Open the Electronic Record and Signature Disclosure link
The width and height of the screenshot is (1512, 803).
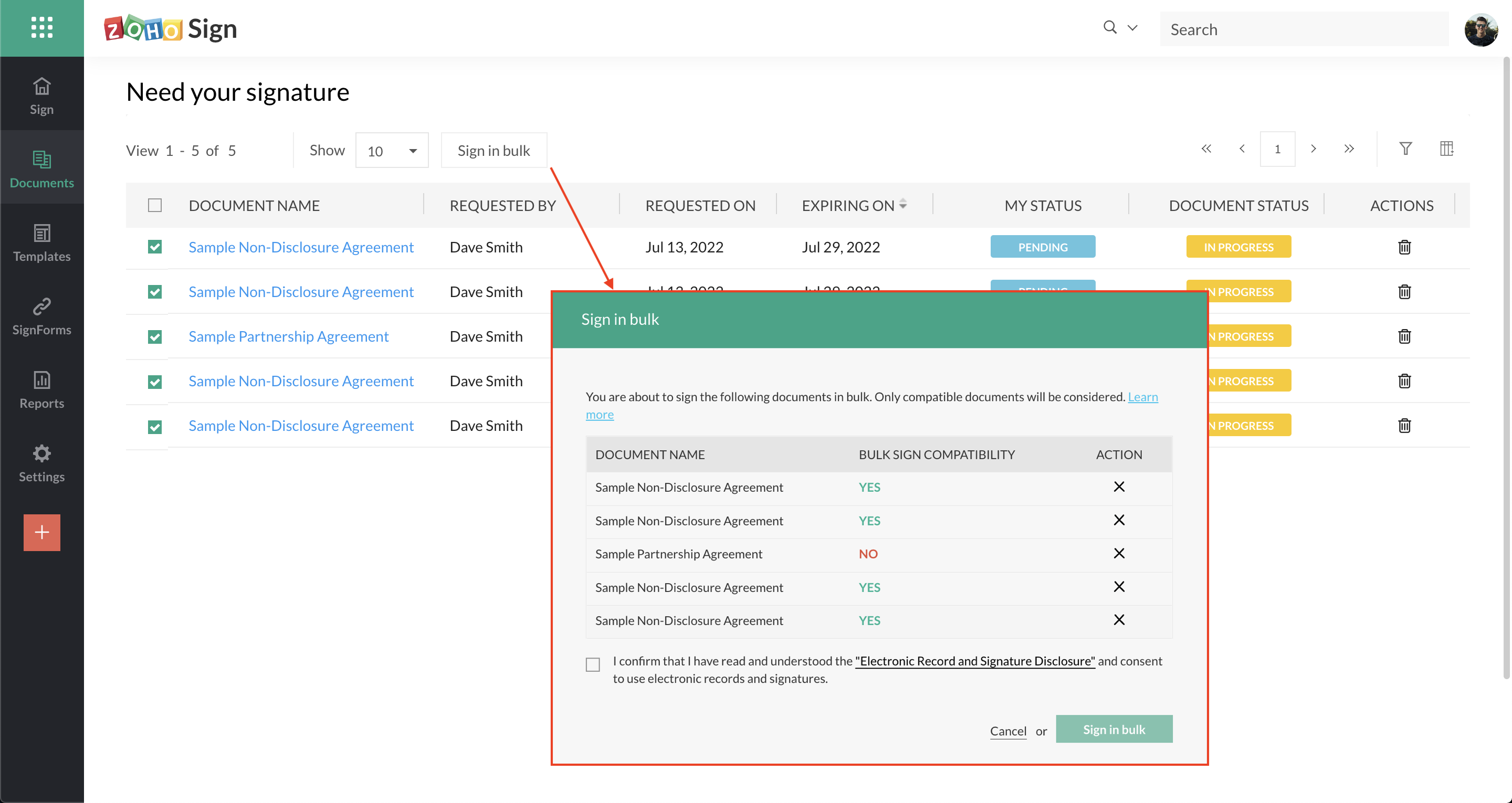(975, 661)
